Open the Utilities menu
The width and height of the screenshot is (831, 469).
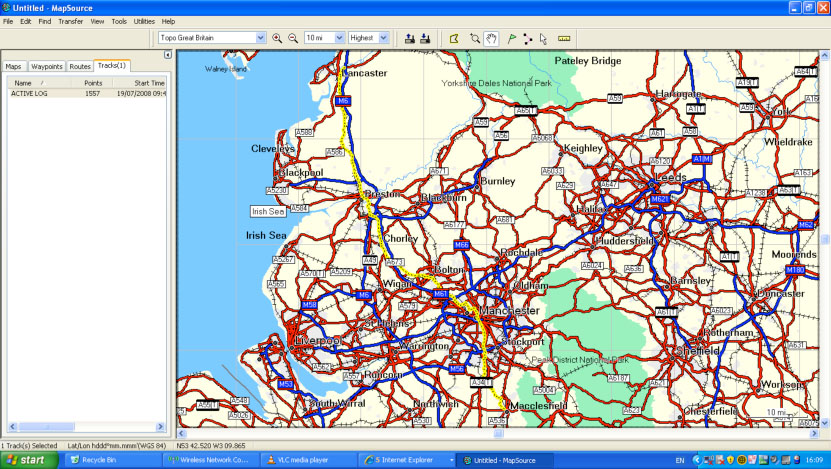[144, 21]
